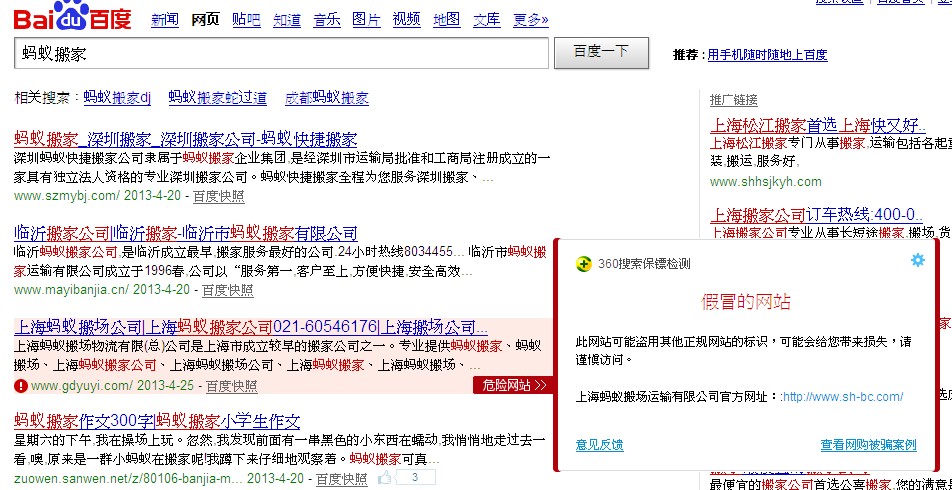Click the 推广链接 label
This screenshot has height=490, width=952.
[733, 100]
